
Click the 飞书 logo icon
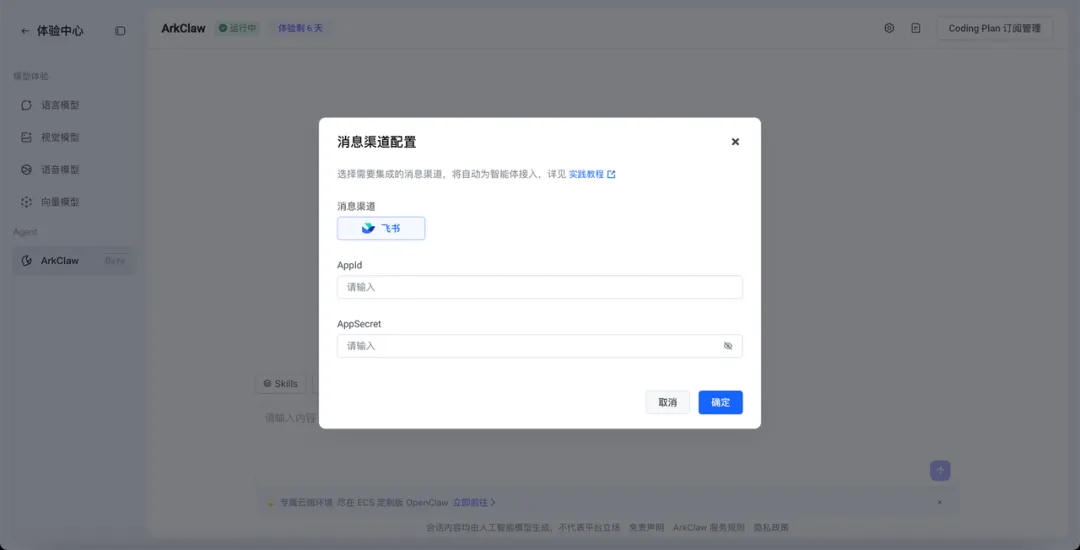(368, 229)
